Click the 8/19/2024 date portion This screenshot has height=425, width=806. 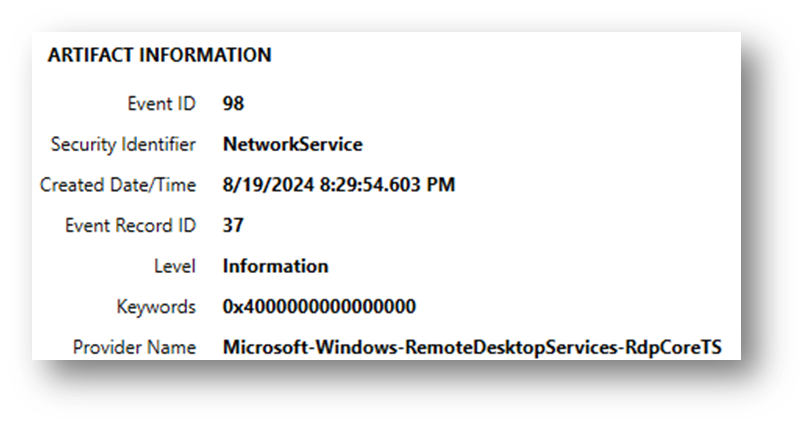(268, 185)
